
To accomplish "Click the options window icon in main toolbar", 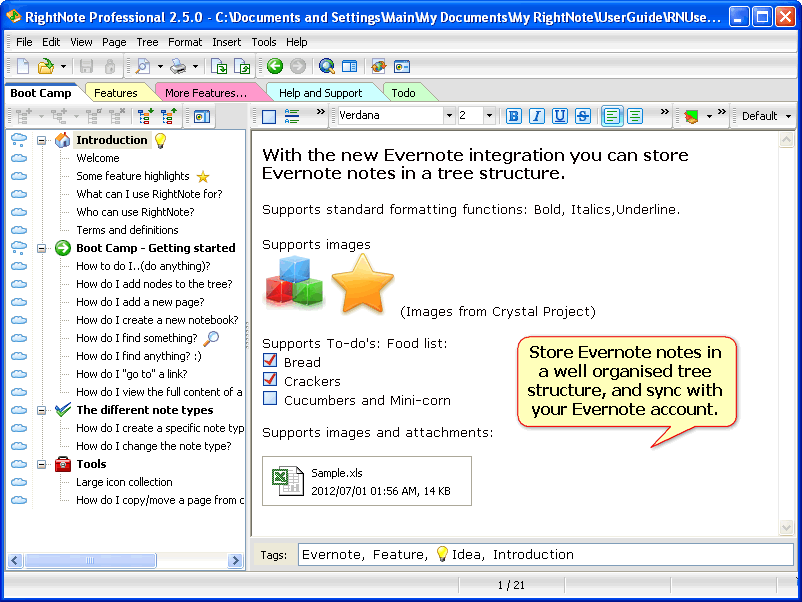I will tap(402, 66).
